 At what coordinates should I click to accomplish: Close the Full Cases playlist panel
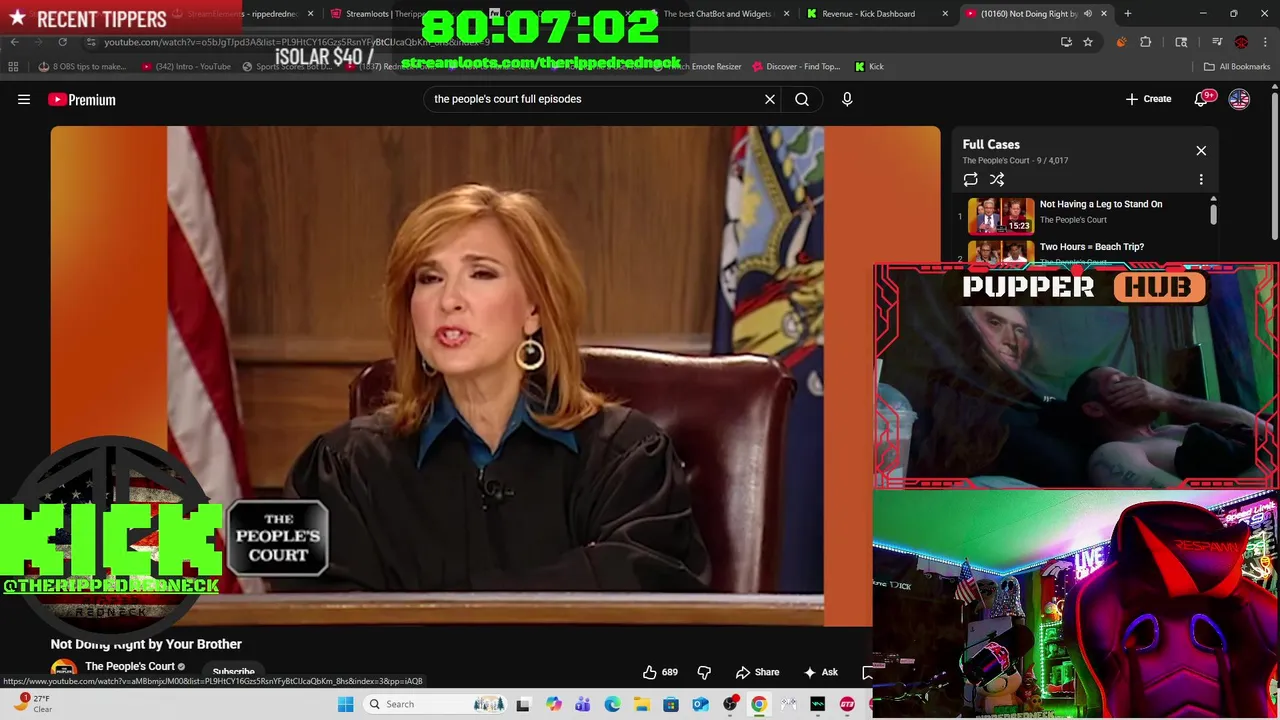pyautogui.click(x=1201, y=151)
